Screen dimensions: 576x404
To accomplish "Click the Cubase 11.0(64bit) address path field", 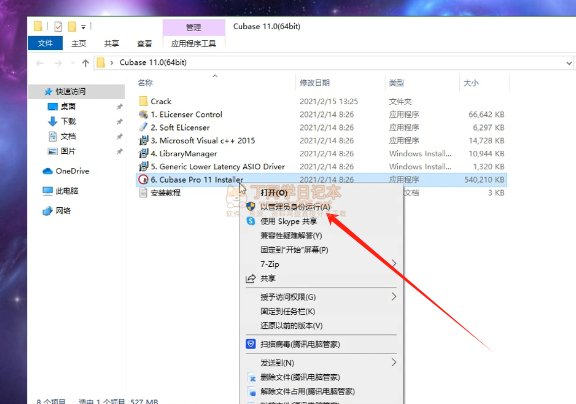I will coord(153,62).
